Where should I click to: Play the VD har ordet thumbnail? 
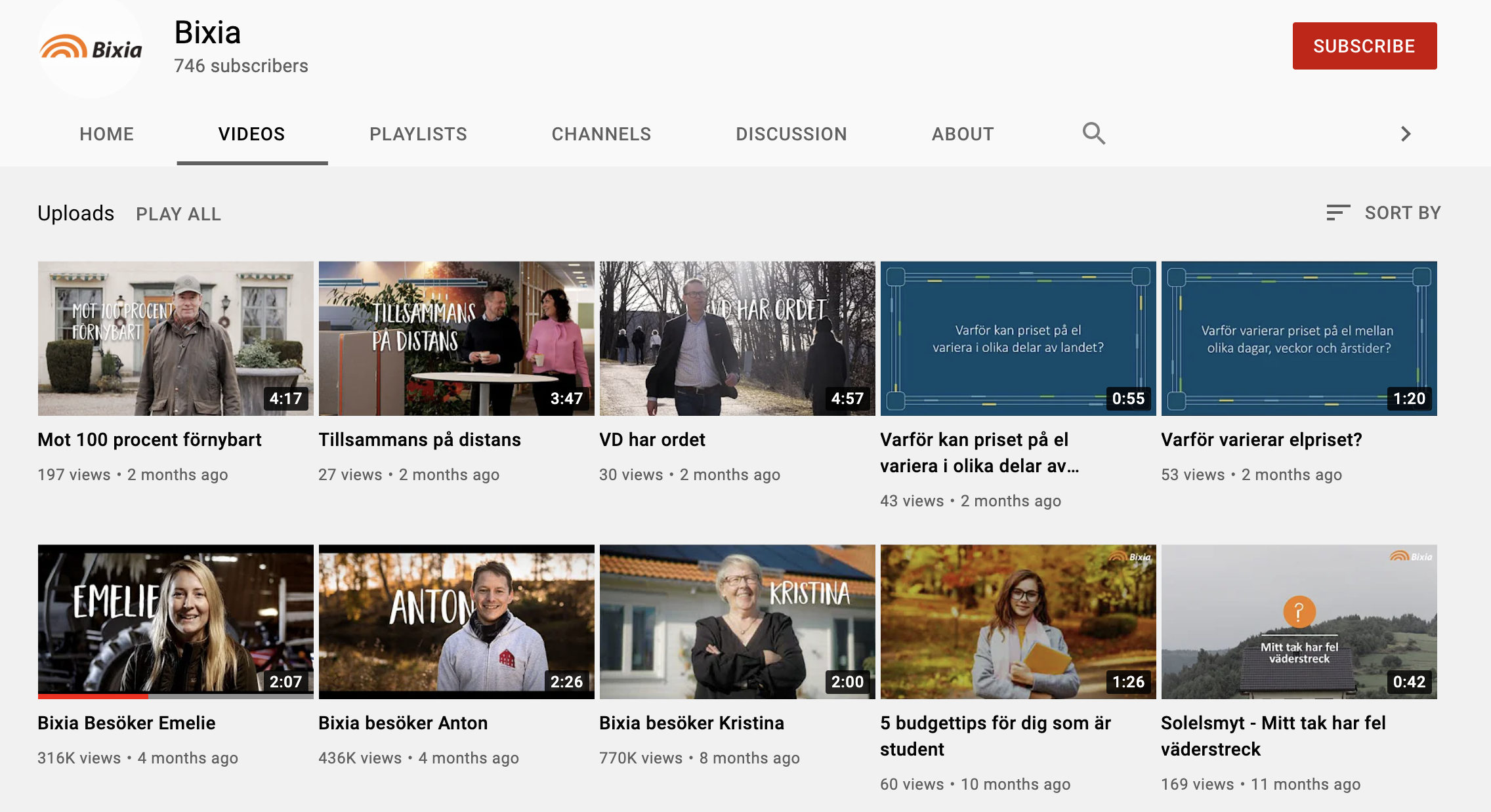tap(738, 338)
